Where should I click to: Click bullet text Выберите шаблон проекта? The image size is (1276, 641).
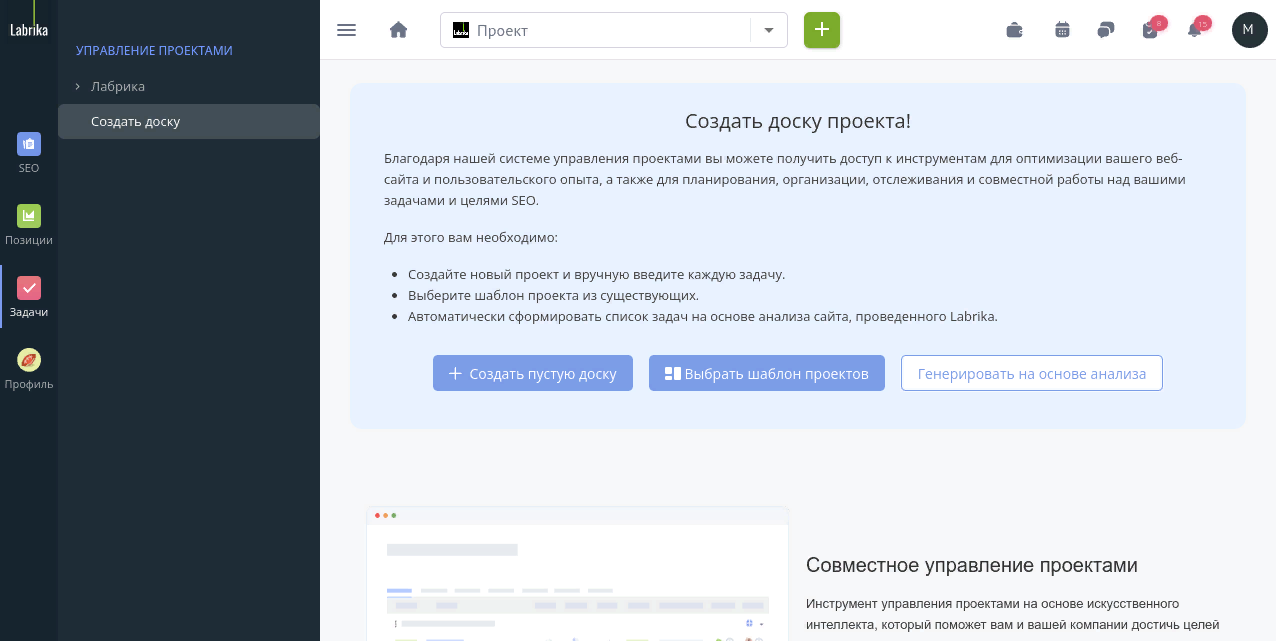click(x=553, y=295)
